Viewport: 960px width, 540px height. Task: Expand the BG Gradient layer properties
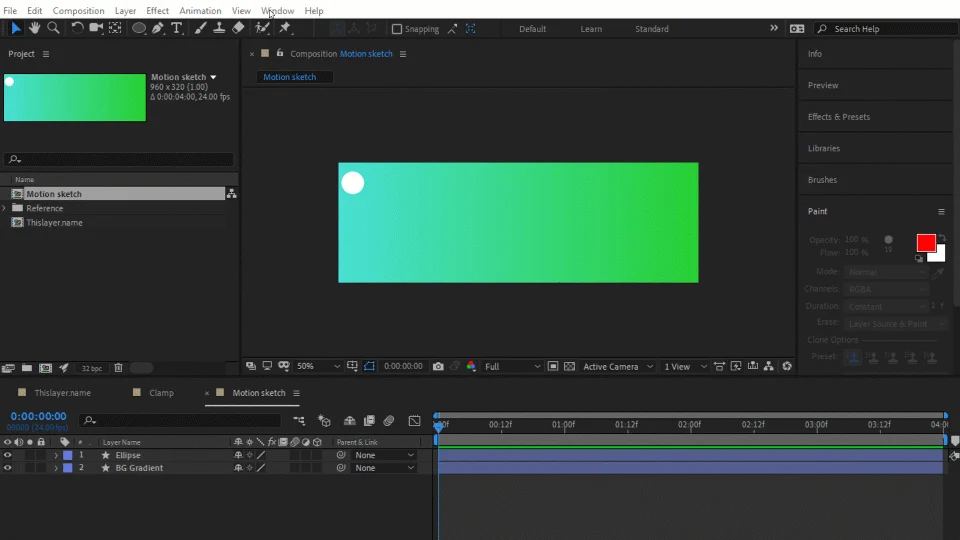[56, 468]
